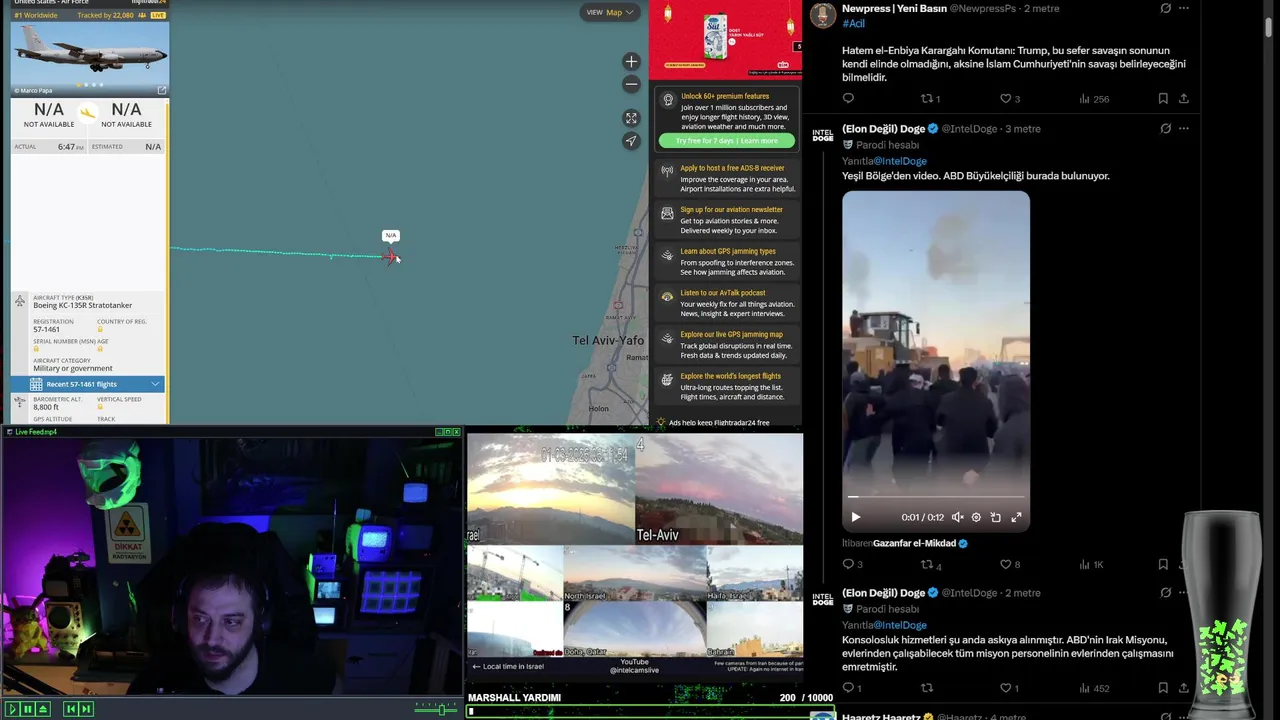Screen dimensions: 1280x720
Task: Click eject button in Live Feed player
Action: 43,709
